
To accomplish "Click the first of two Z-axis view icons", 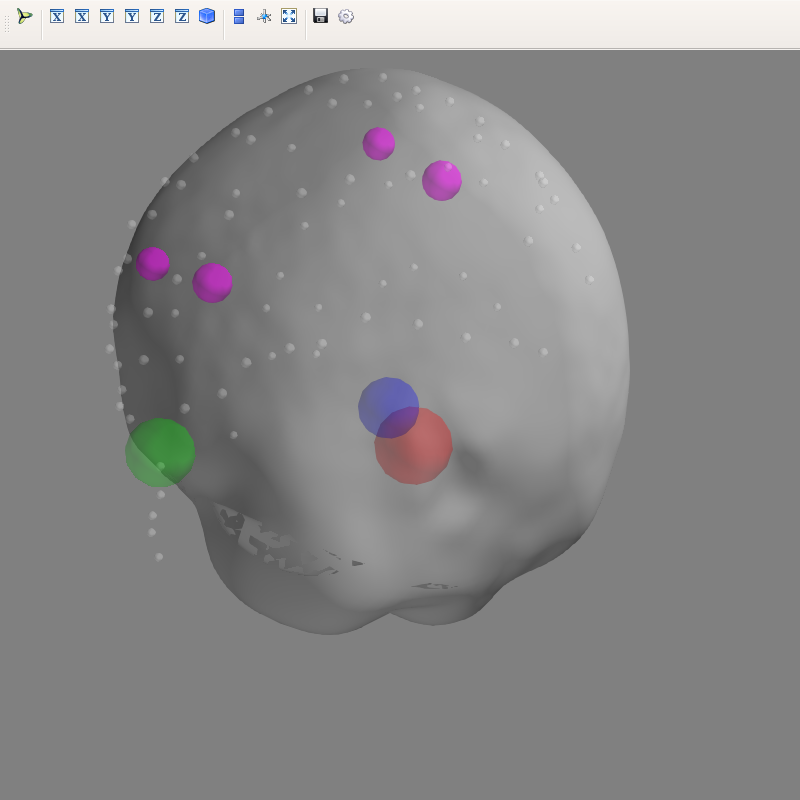I will pos(157,16).
